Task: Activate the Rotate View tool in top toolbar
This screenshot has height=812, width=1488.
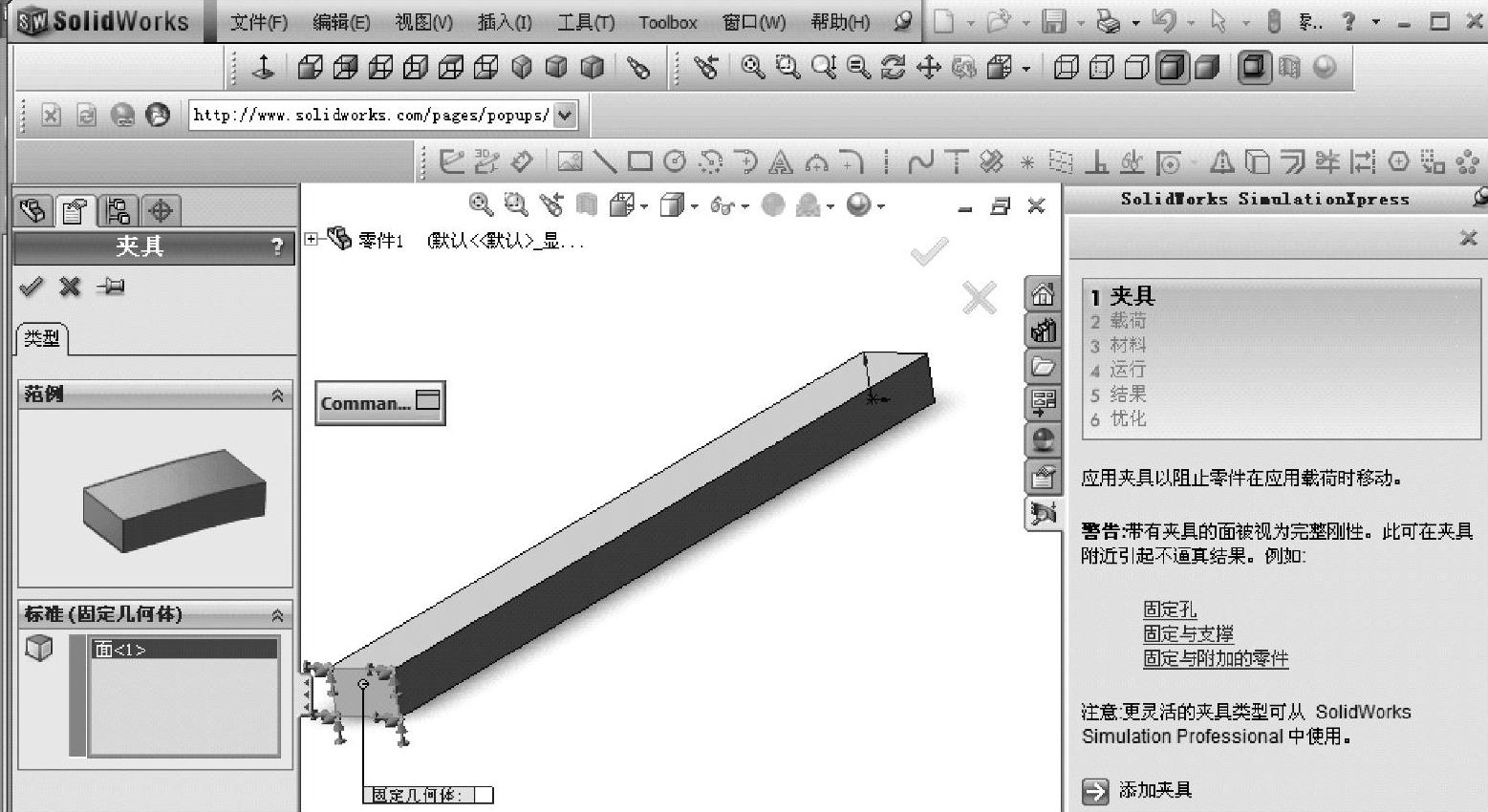Action: pos(893,67)
